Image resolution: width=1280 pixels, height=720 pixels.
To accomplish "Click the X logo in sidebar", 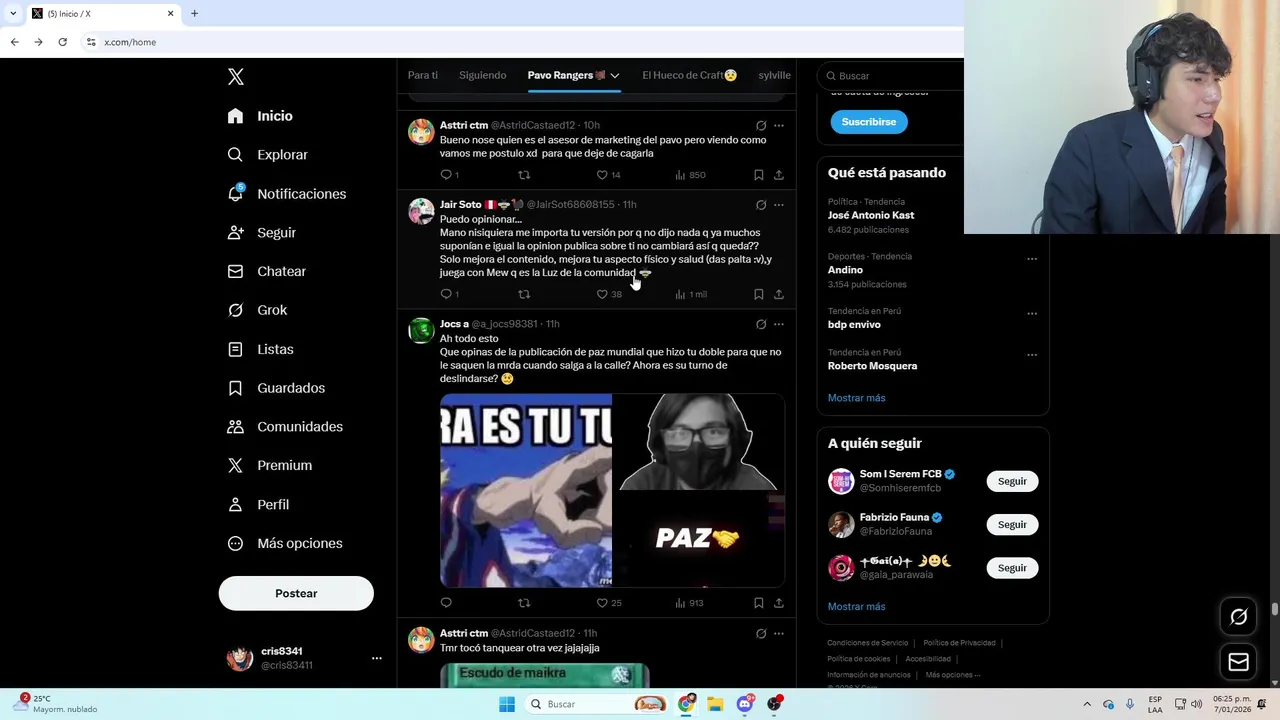I will coord(235,77).
